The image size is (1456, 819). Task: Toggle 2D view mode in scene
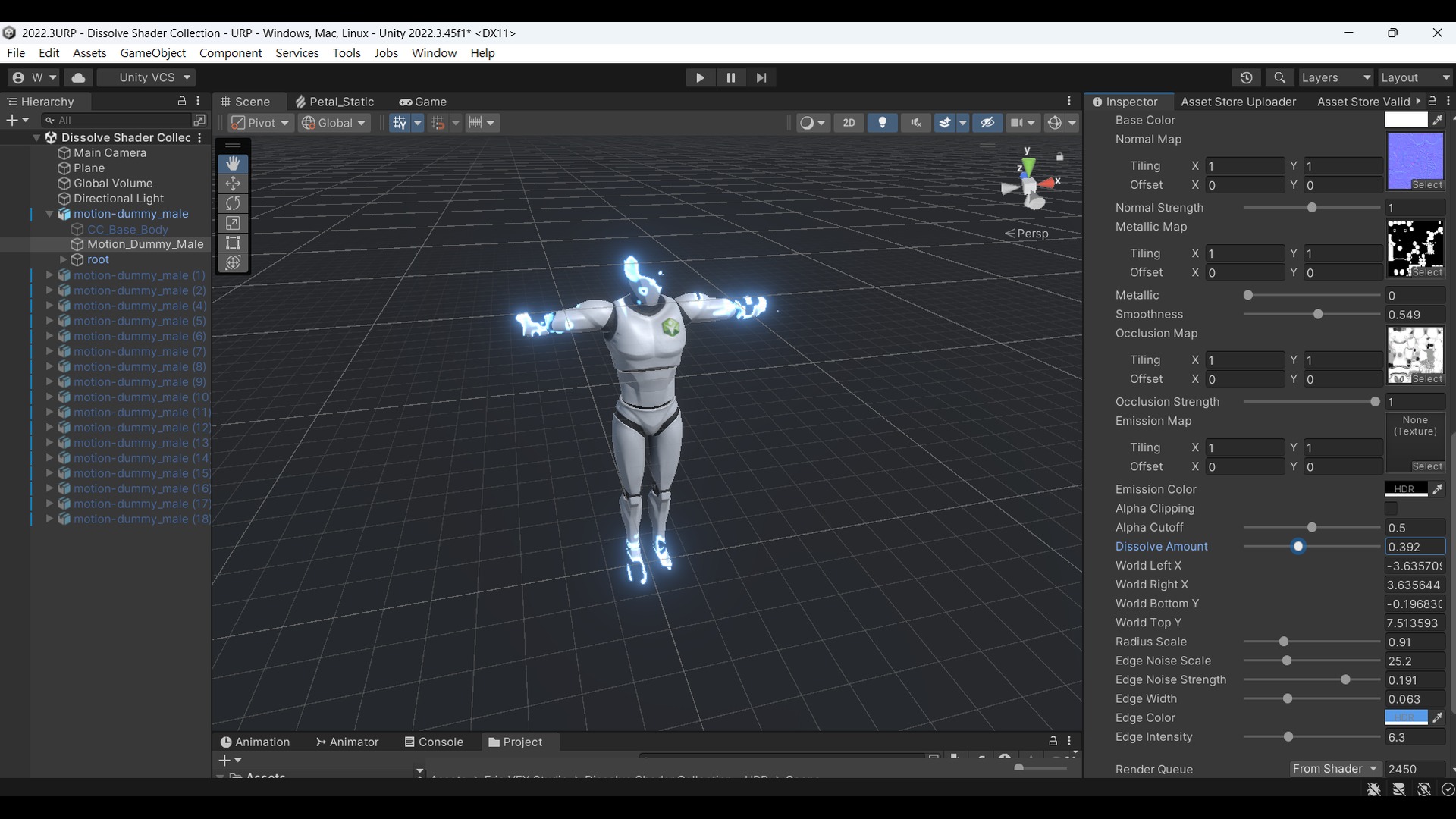[x=849, y=123]
